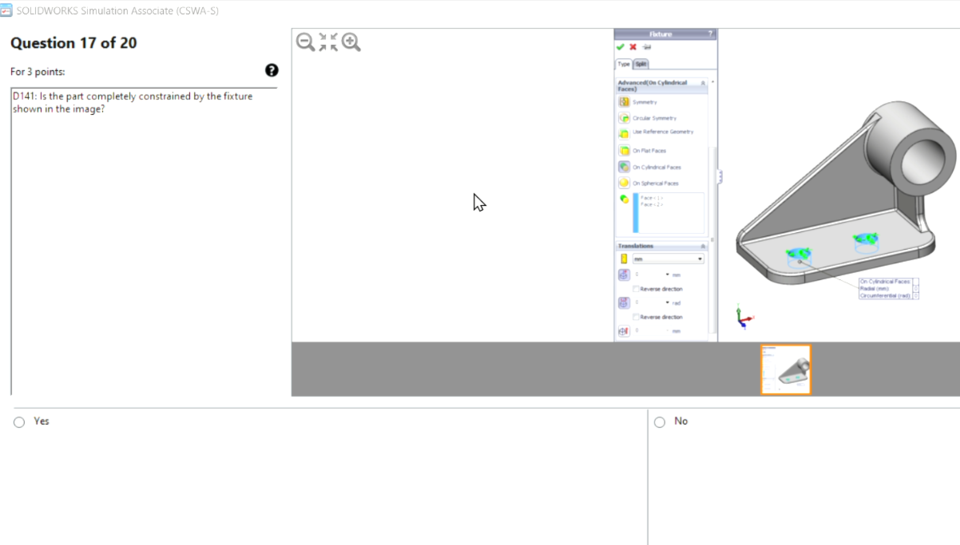Screen dimensions: 960x545
Task: Select the On Flat Faces icon
Action: [624, 151]
